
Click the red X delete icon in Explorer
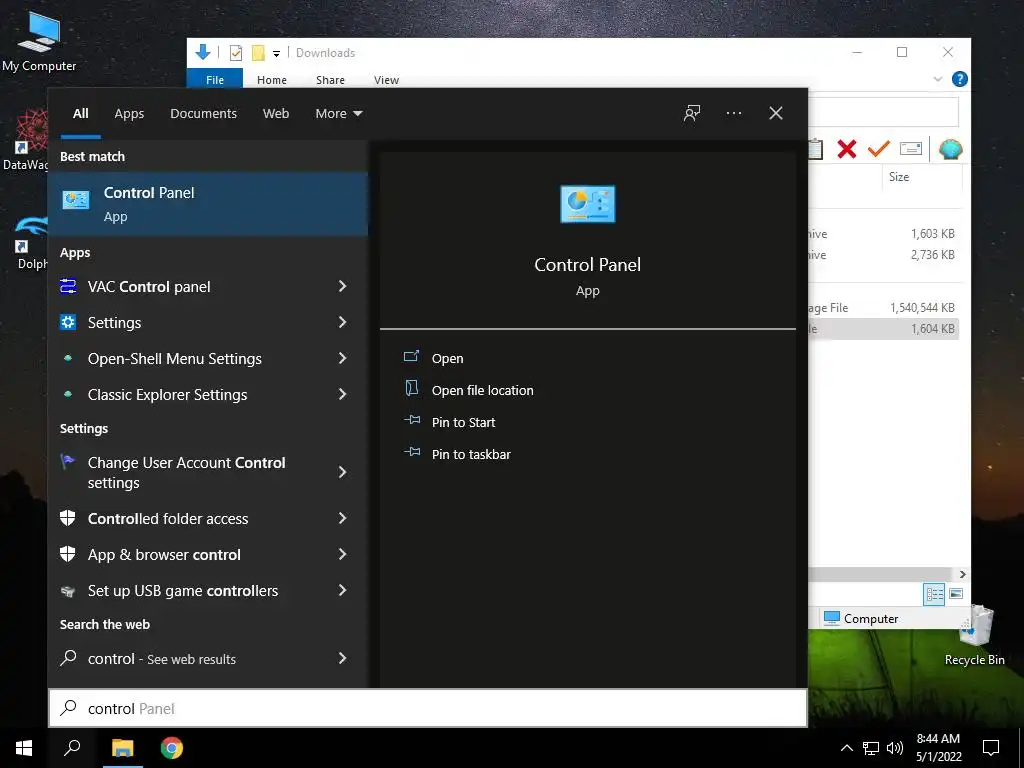[x=847, y=149]
